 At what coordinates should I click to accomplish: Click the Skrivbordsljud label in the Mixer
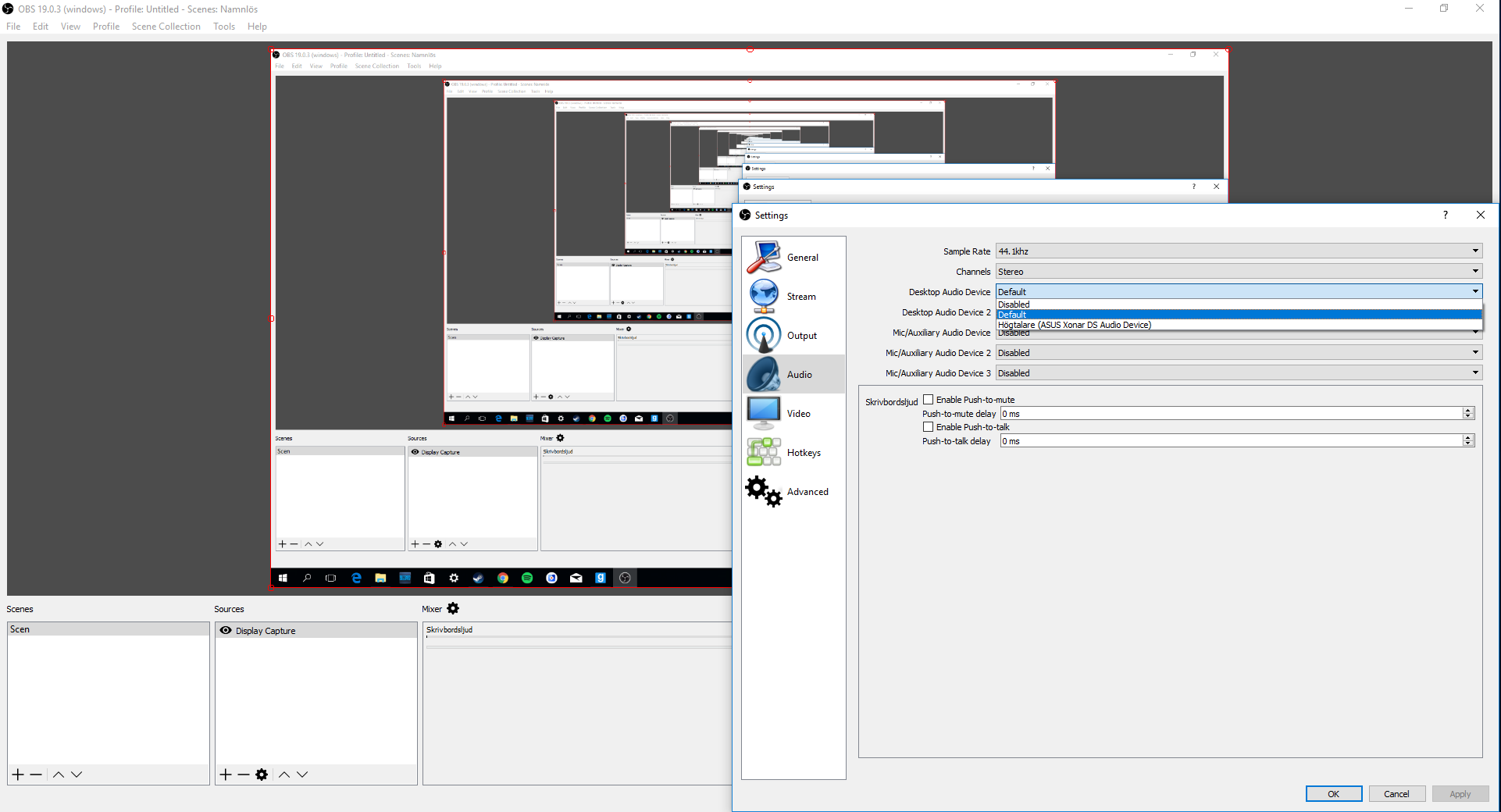[x=449, y=629]
